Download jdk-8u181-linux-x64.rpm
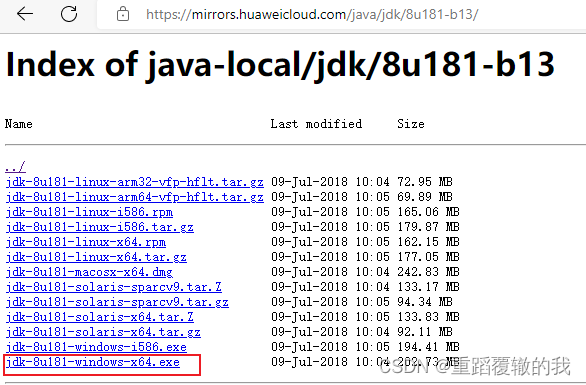 tap(86, 242)
